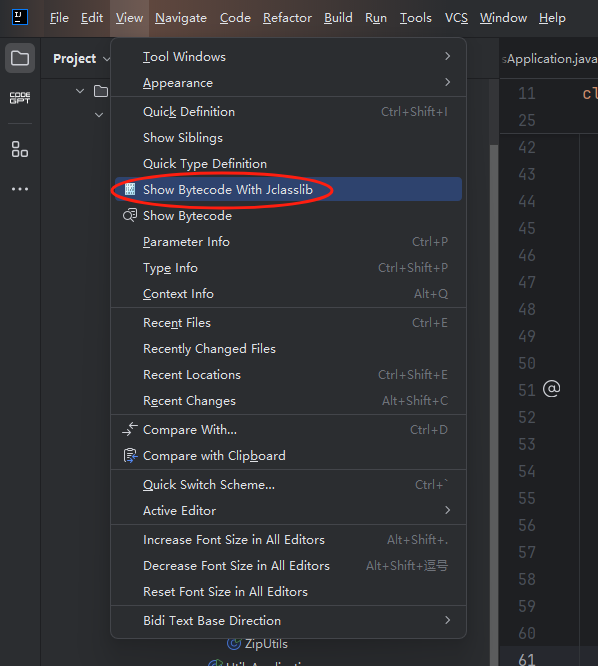The width and height of the screenshot is (598, 666).
Task: Choose Quick Switch Scheme...
Action: (x=288, y=484)
